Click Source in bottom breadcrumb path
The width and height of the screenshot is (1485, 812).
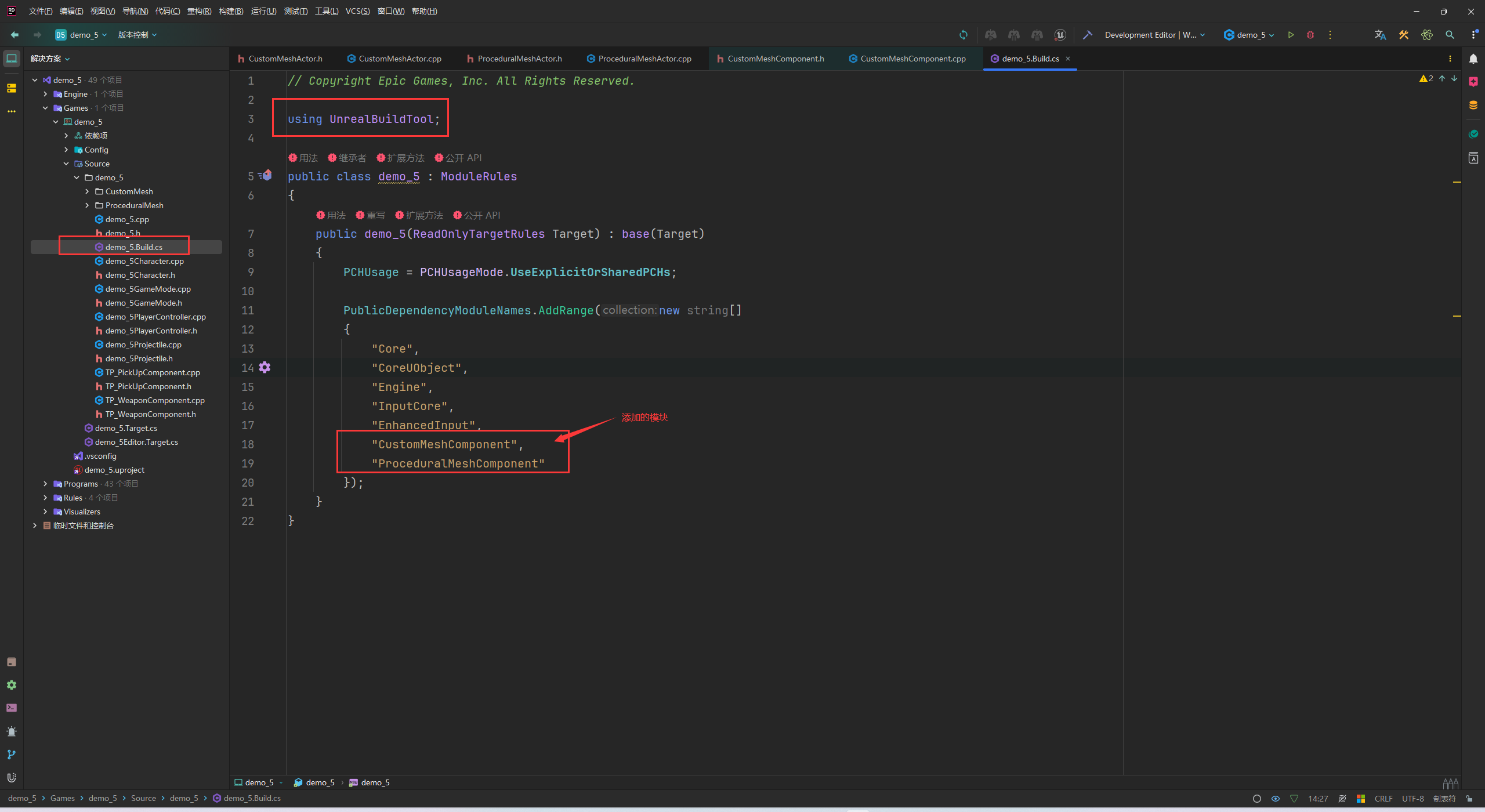click(143, 798)
